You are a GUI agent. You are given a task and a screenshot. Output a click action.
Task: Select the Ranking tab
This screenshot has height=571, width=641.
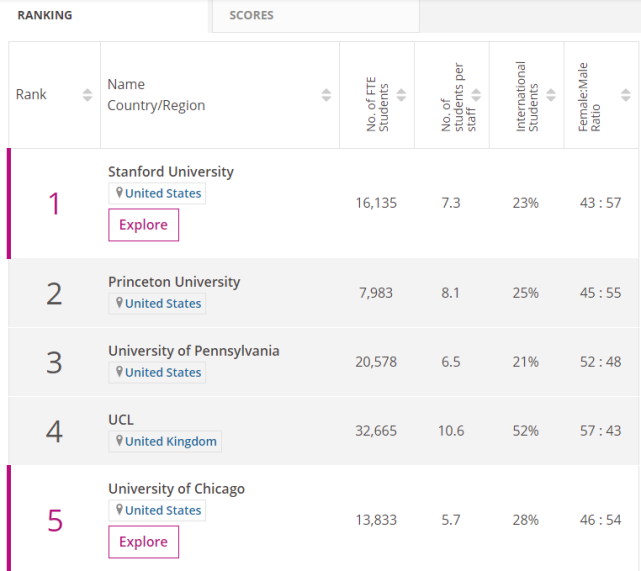point(45,15)
